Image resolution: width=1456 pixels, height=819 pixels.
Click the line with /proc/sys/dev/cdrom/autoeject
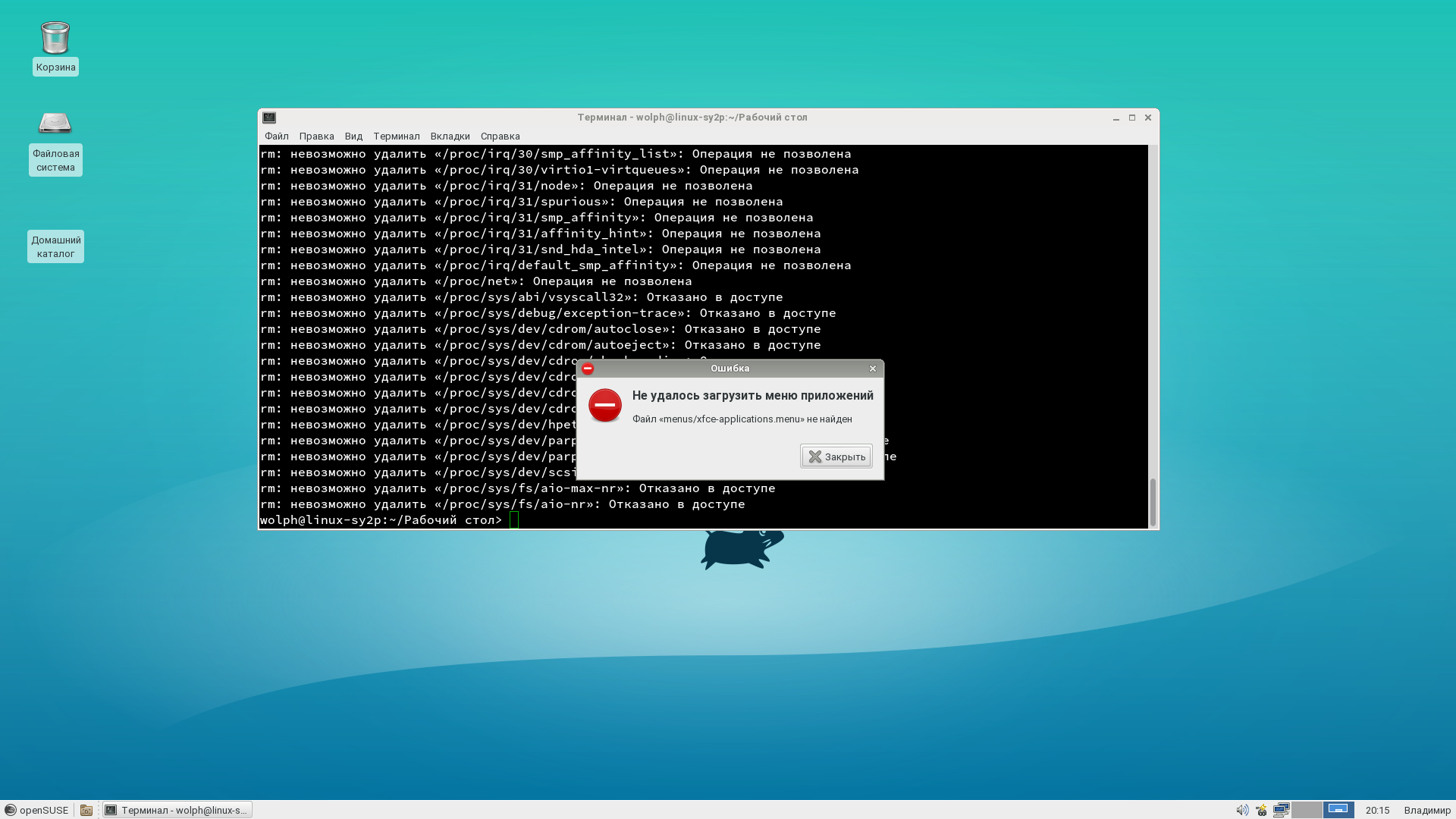(x=541, y=345)
